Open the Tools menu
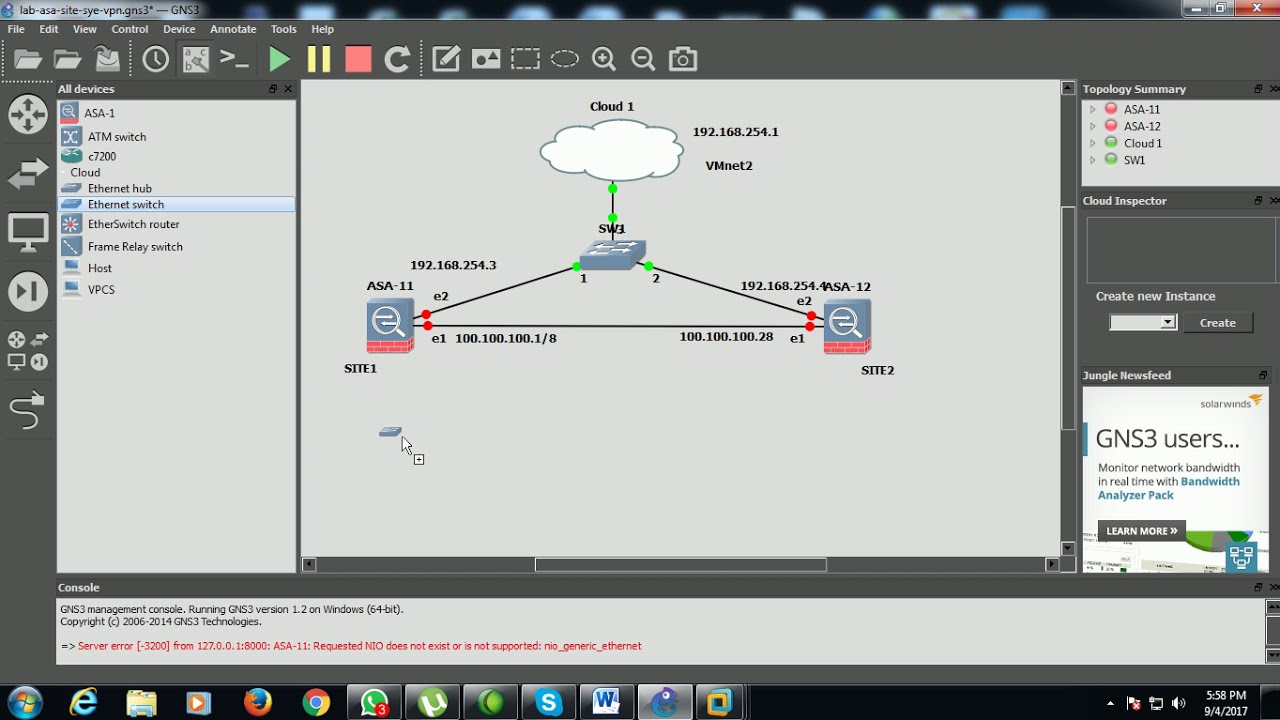The image size is (1280, 720). (x=284, y=29)
